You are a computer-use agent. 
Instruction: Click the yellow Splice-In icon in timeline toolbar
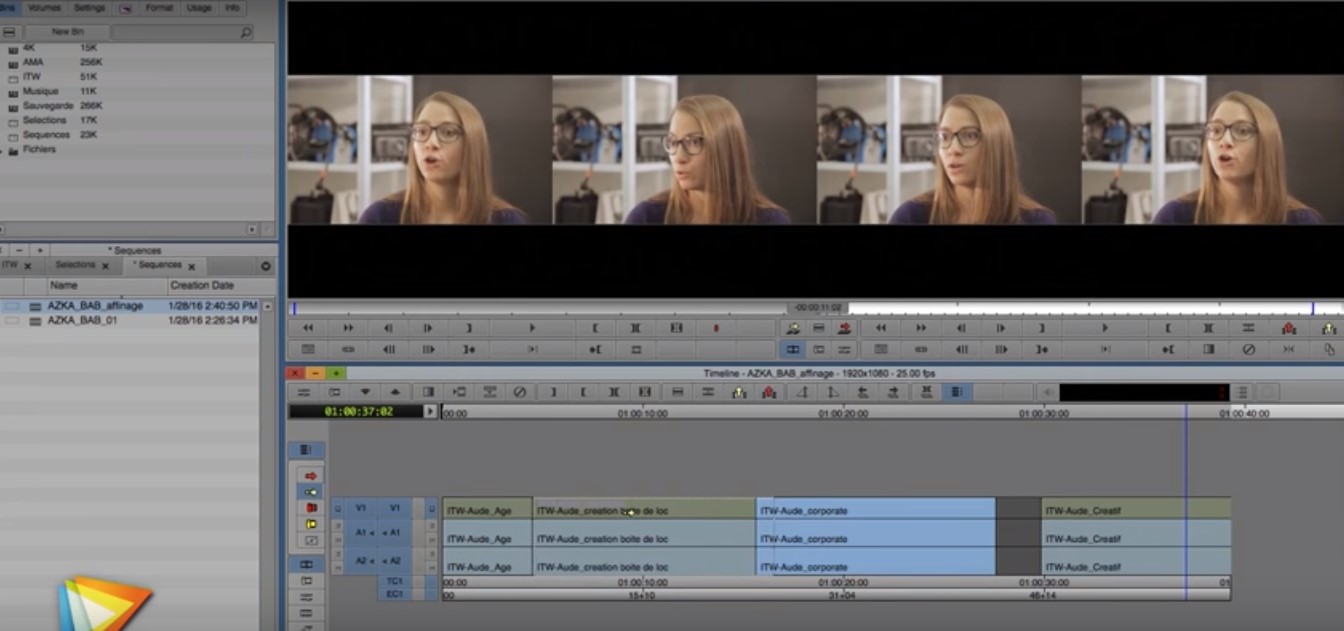click(739, 392)
